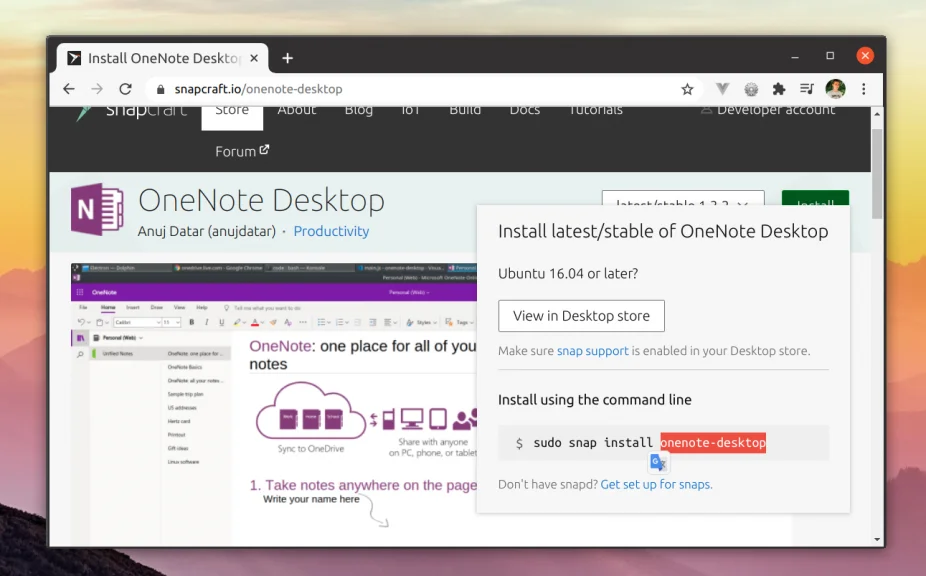Click the Tutorials menu item
926x576 pixels.
(x=595, y=110)
